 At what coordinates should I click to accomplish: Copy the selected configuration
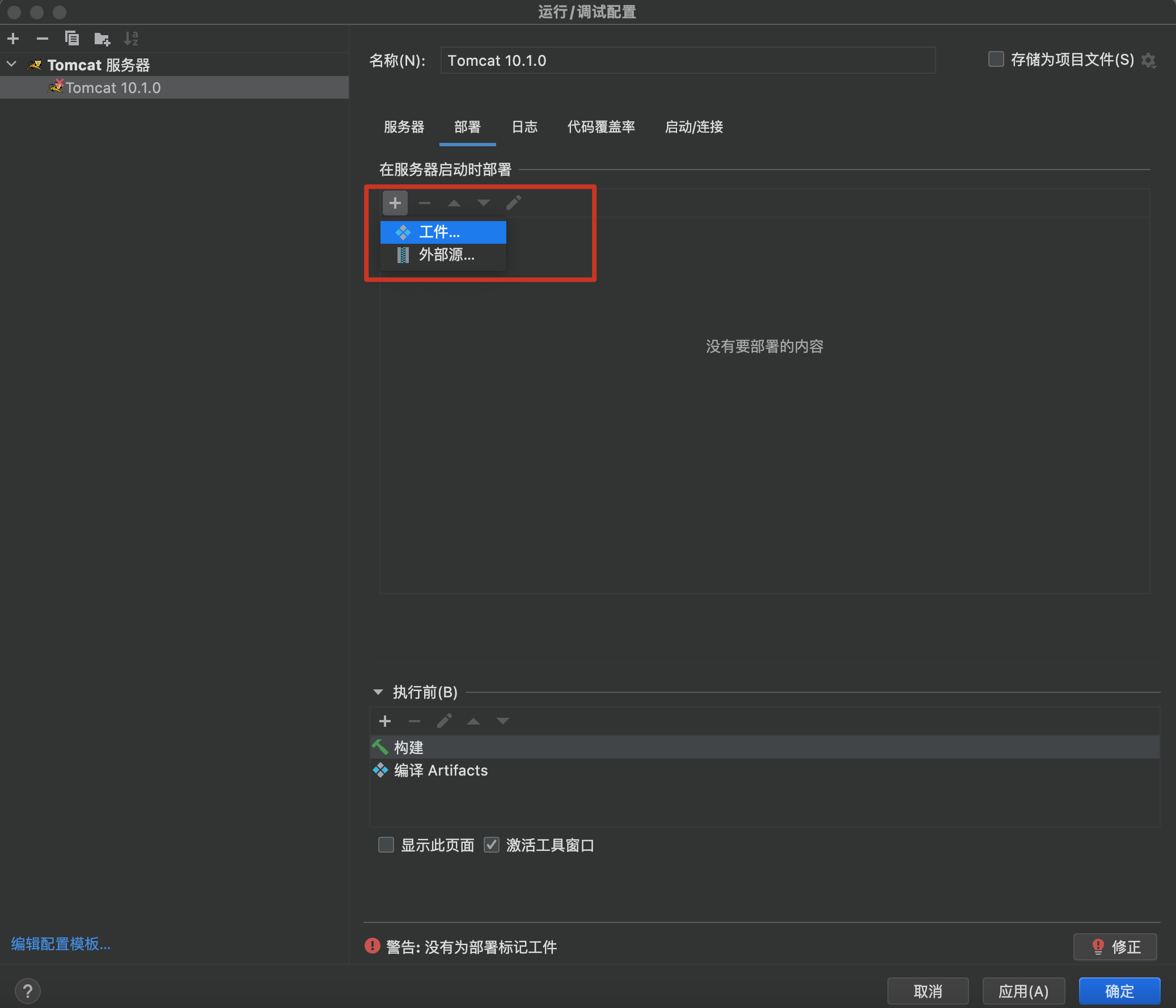[72, 39]
